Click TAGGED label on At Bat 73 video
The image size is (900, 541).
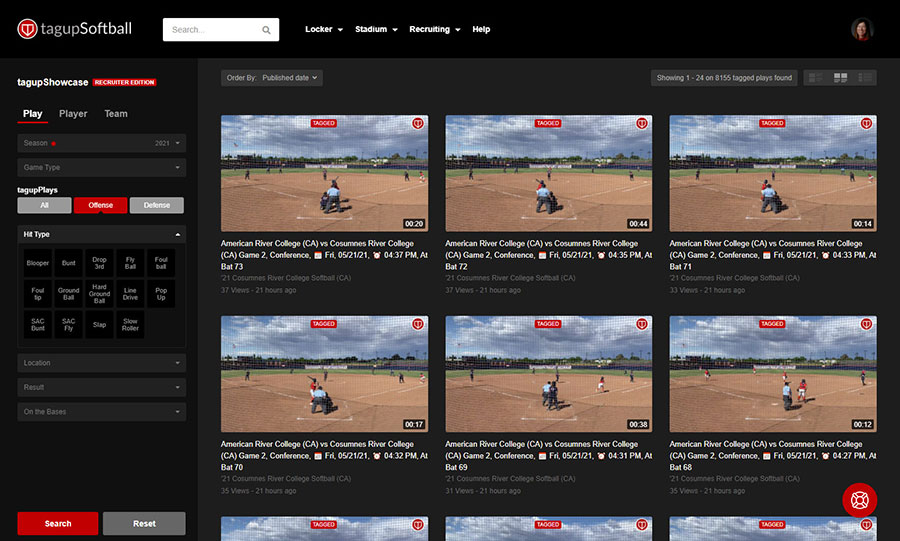click(x=324, y=123)
